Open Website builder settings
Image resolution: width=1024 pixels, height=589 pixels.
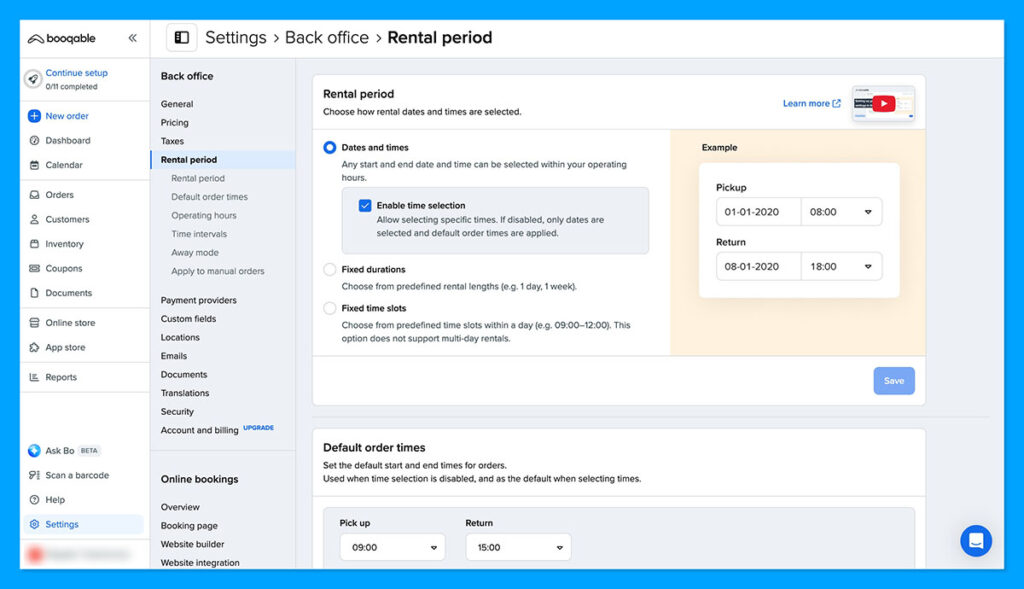(192, 544)
